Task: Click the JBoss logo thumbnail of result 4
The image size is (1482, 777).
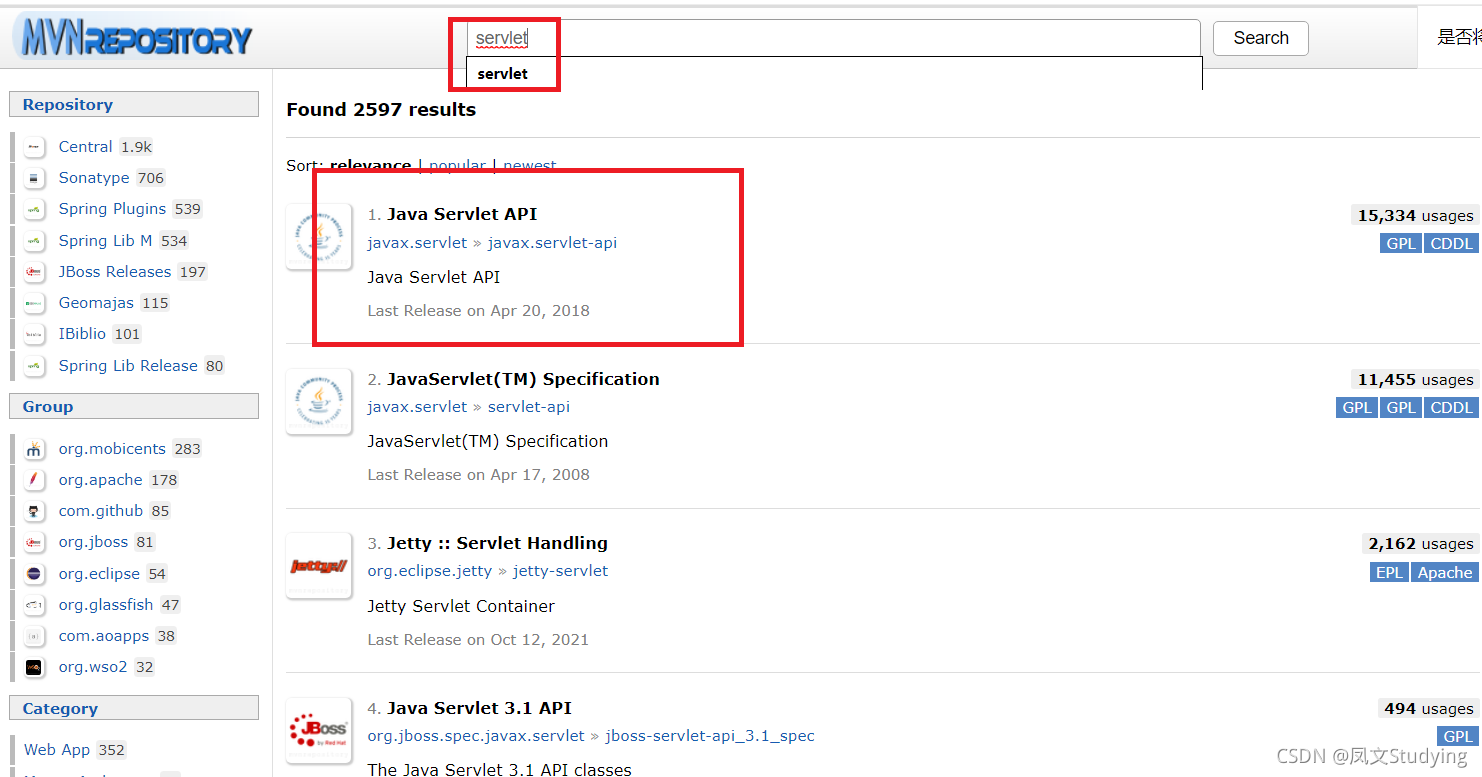Action: (x=319, y=730)
